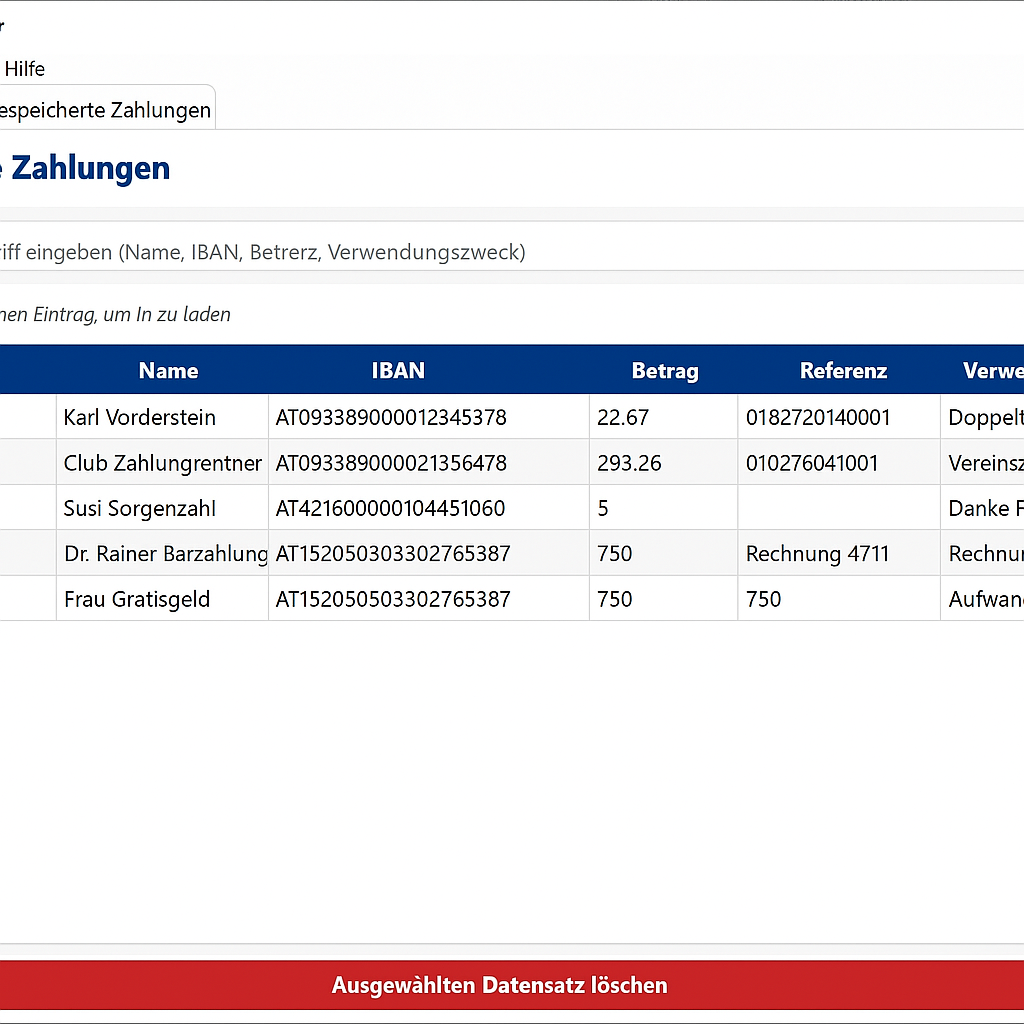Click reference 0182720140001 cell
Image resolution: width=1024 pixels, height=1024 pixels.
coord(818,417)
